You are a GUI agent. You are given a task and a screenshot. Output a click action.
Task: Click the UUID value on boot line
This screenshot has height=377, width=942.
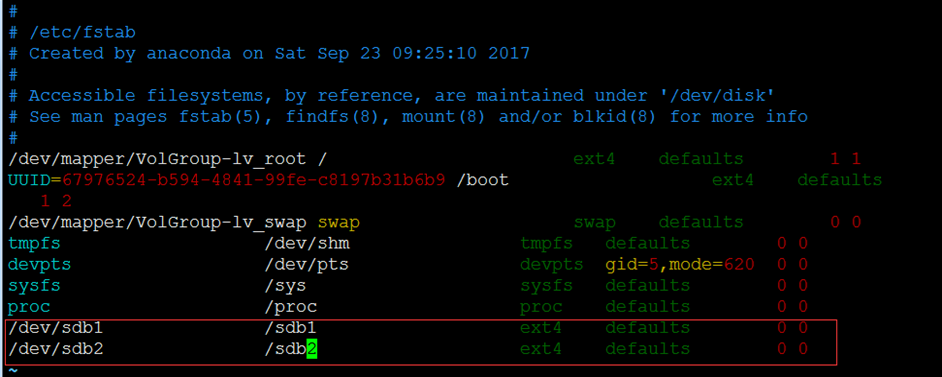(x=254, y=180)
